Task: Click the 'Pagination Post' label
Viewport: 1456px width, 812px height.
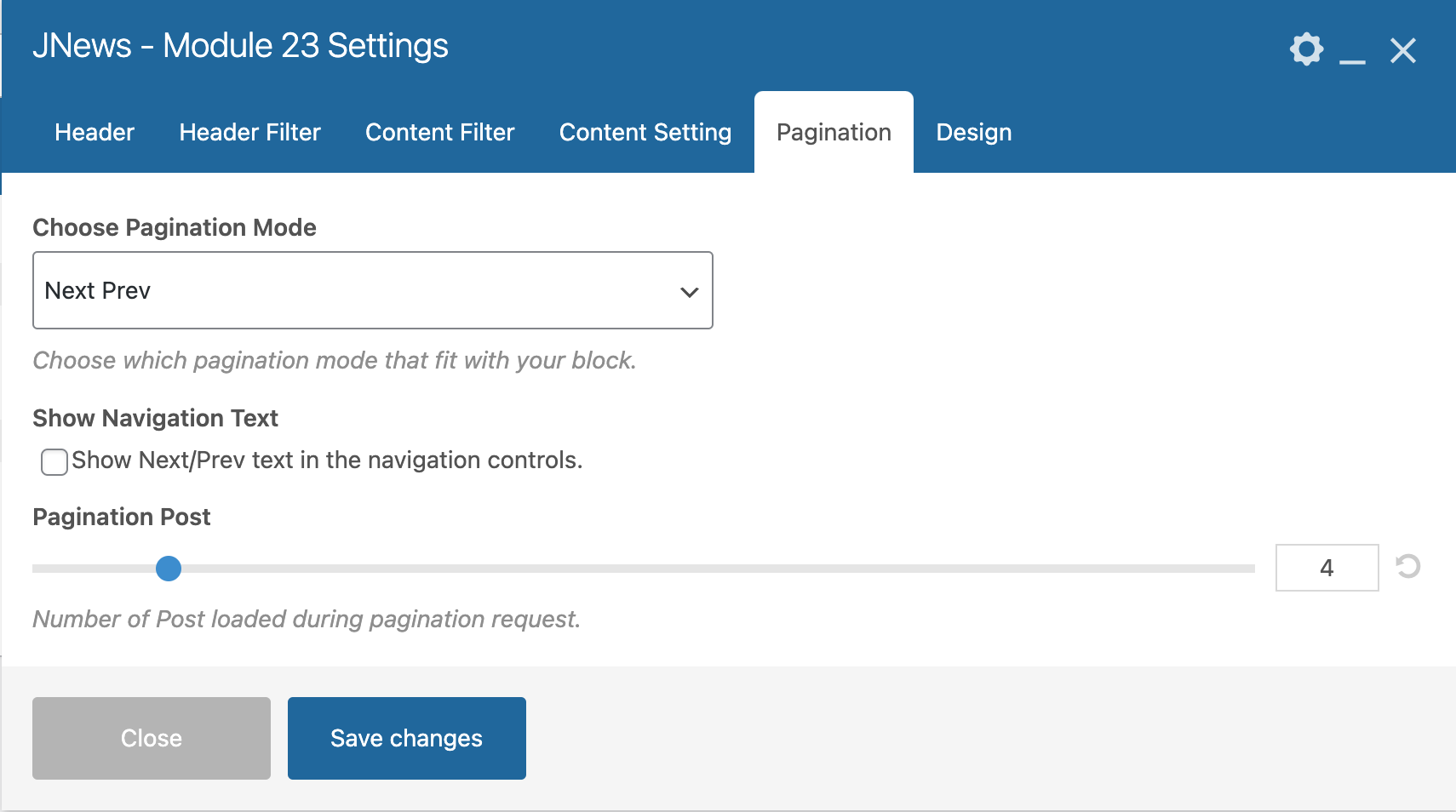Action: (121, 517)
